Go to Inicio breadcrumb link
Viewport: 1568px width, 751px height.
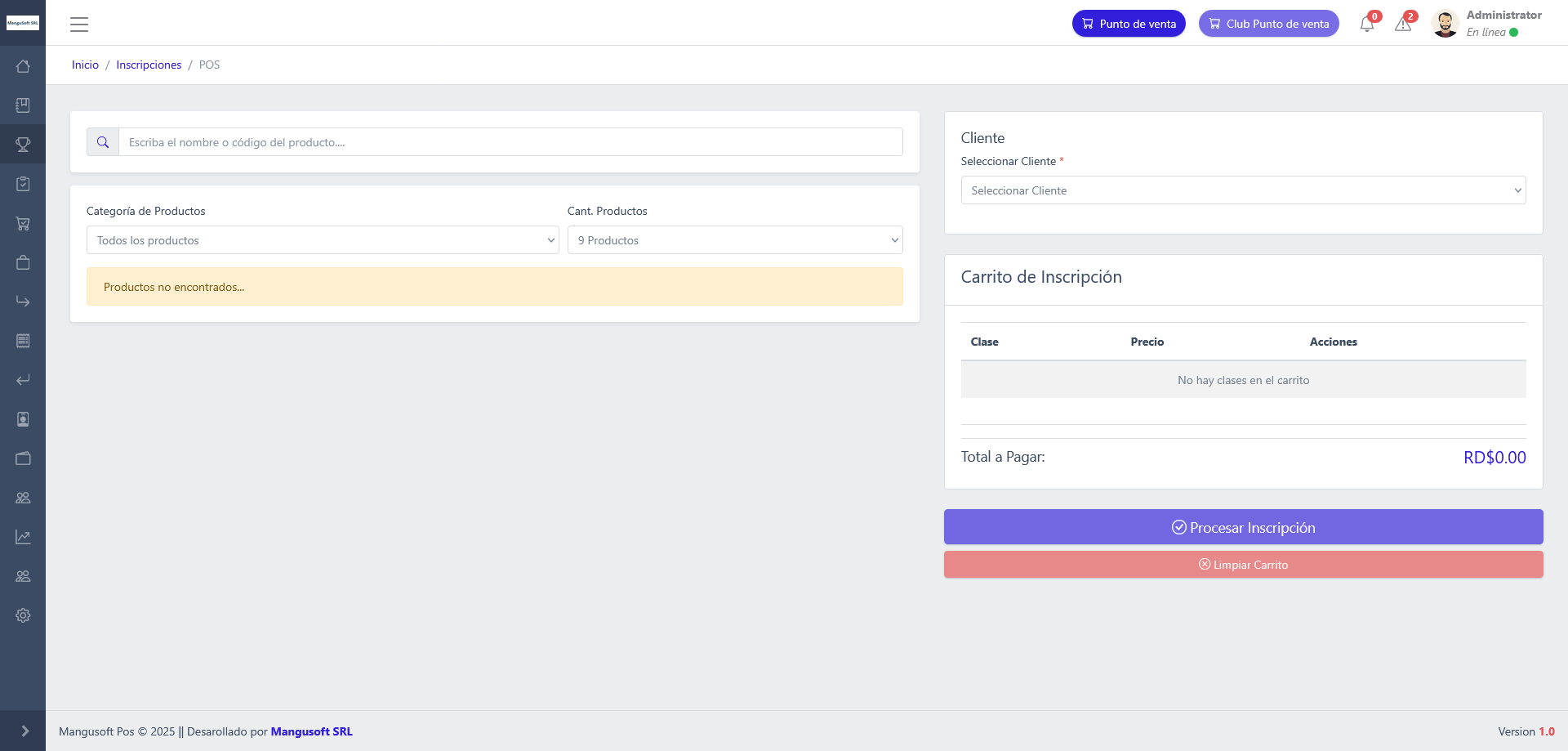tap(85, 65)
